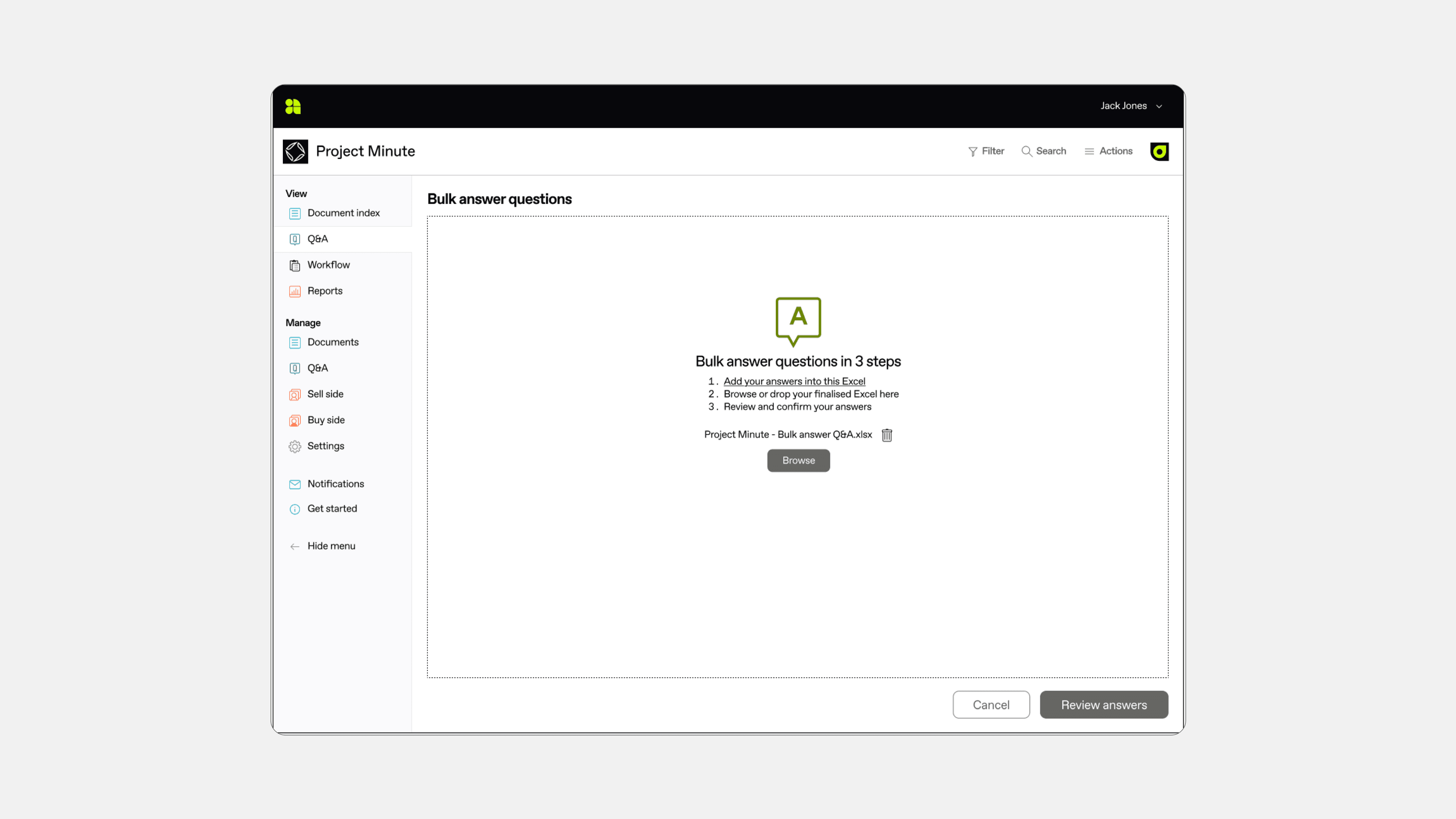This screenshot has width=1456, height=819.
Task: Click the Review answers button
Action: tap(1103, 705)
